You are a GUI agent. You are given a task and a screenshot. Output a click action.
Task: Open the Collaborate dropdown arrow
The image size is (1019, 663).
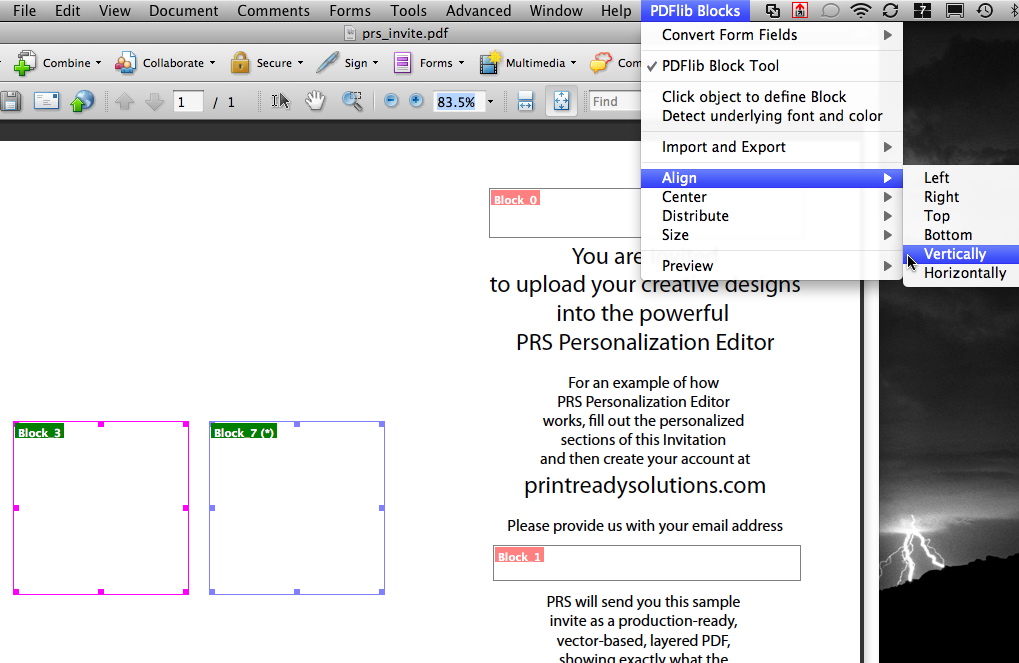coord(212,63)
